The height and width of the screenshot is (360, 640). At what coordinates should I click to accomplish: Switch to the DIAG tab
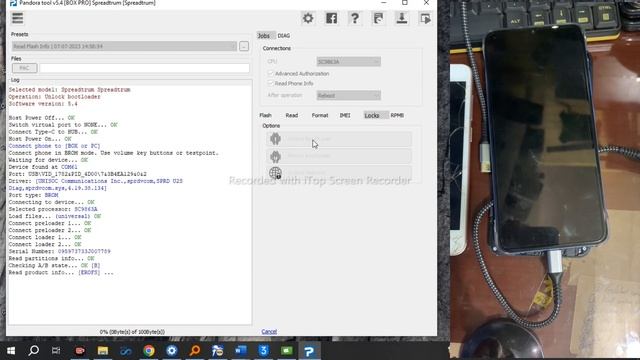pos(284,36)
